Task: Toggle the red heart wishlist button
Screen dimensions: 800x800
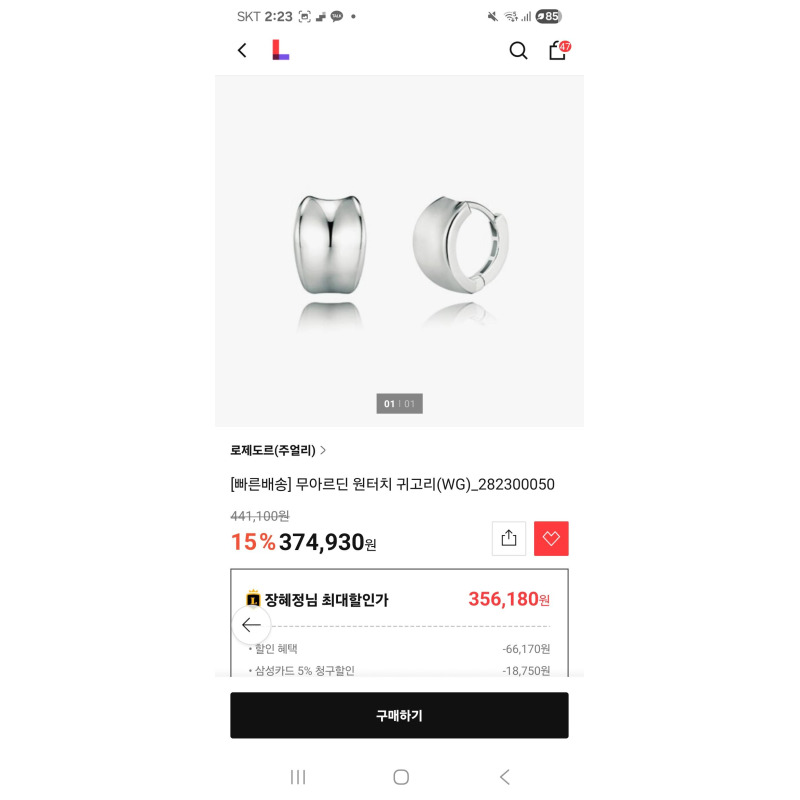Action: pyautogui.click(x=551, y=538)
